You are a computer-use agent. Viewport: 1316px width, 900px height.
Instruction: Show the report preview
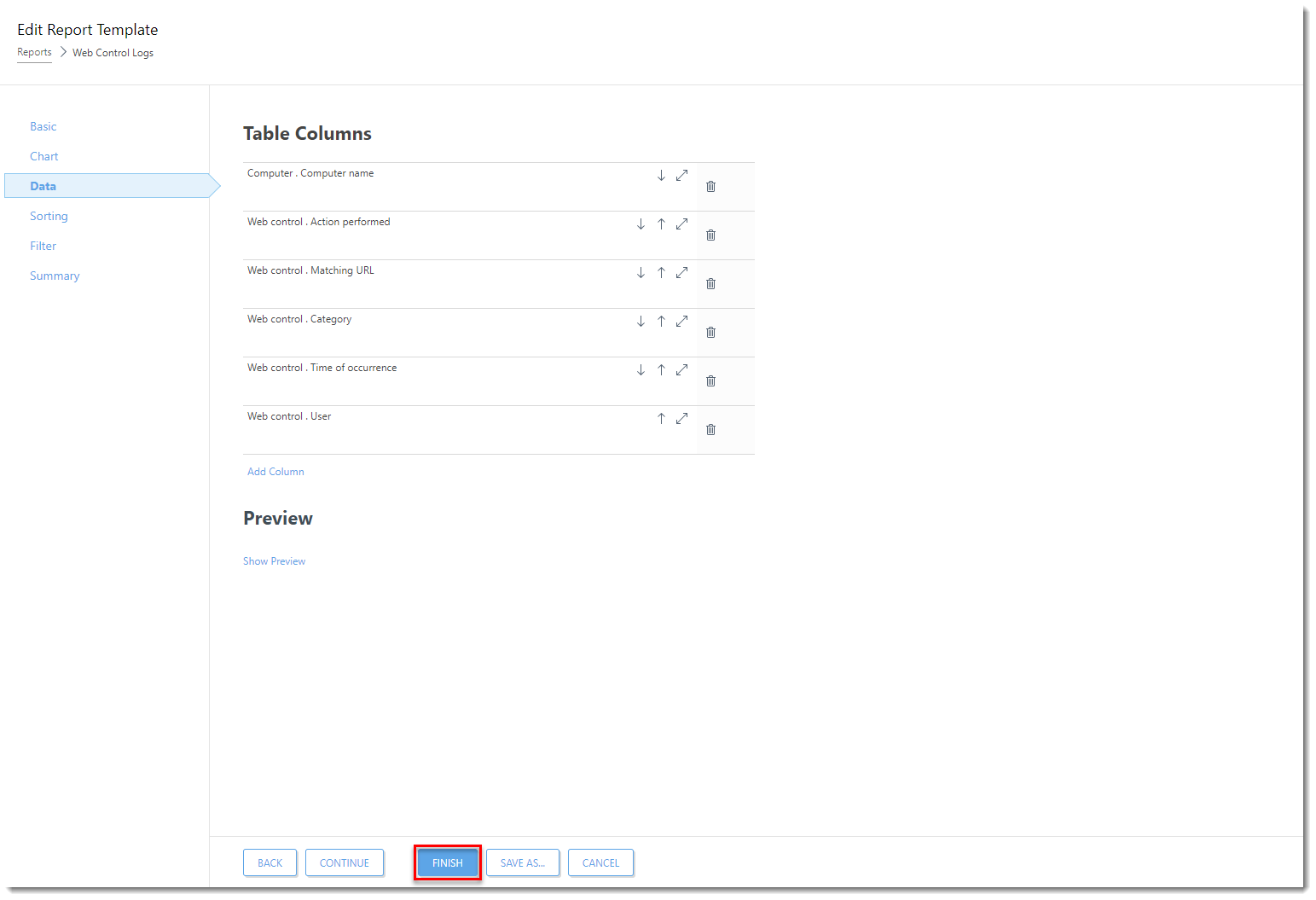point(274,561)
